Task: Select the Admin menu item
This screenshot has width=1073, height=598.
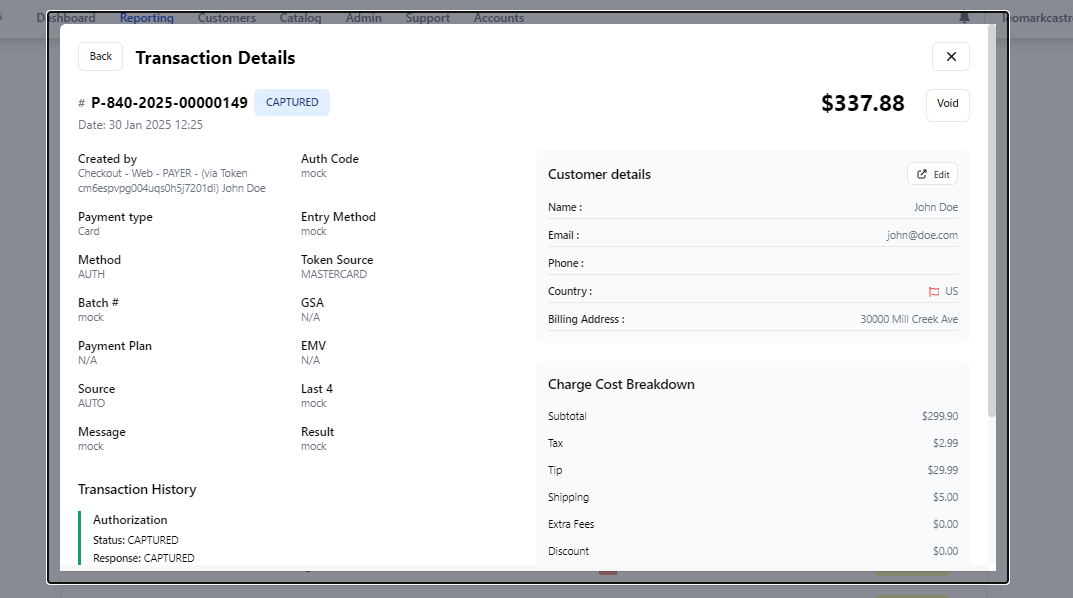Action: click(x=363, y=18)
